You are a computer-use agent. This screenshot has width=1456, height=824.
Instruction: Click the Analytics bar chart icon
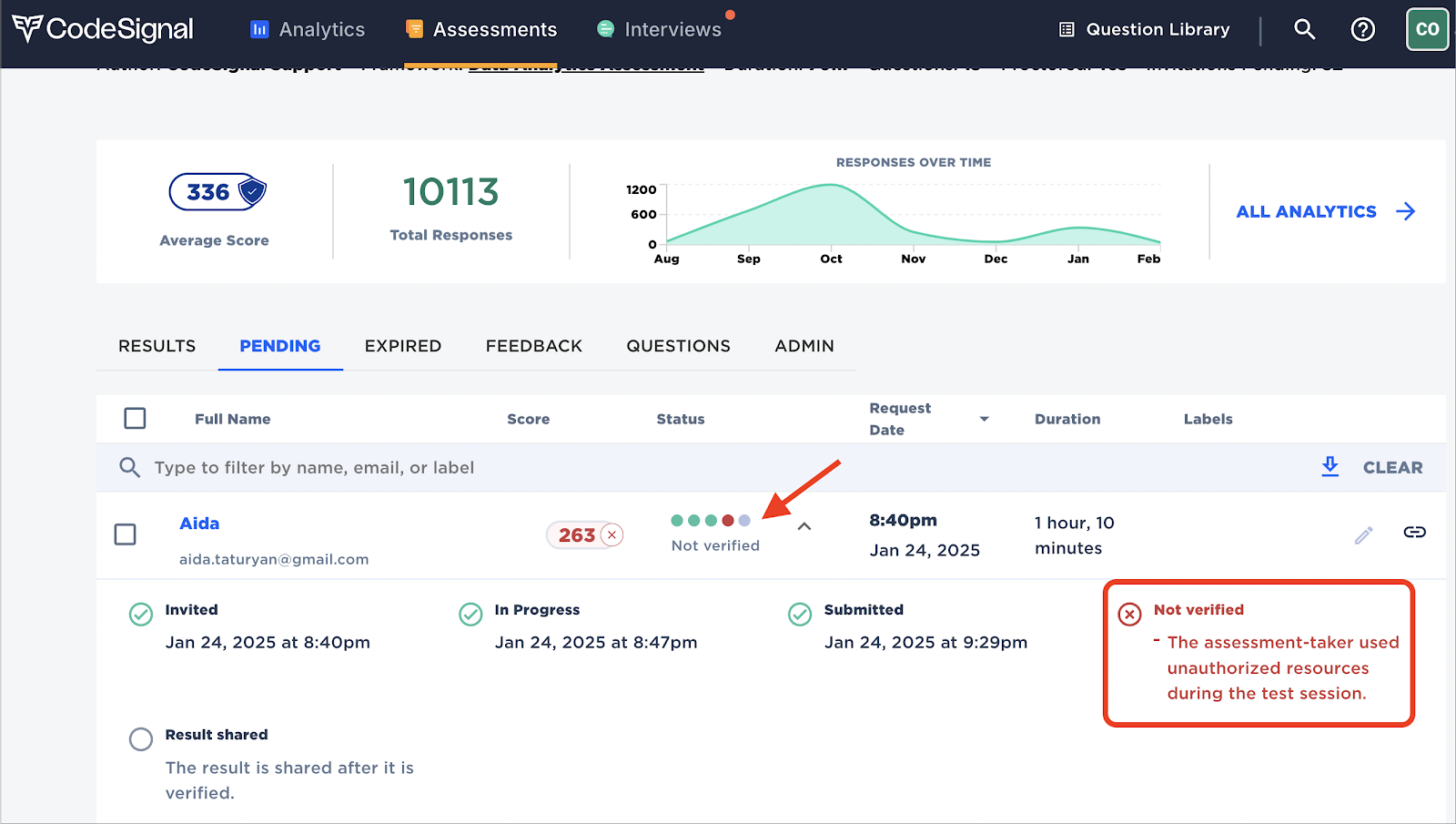(x=259, y=29)
